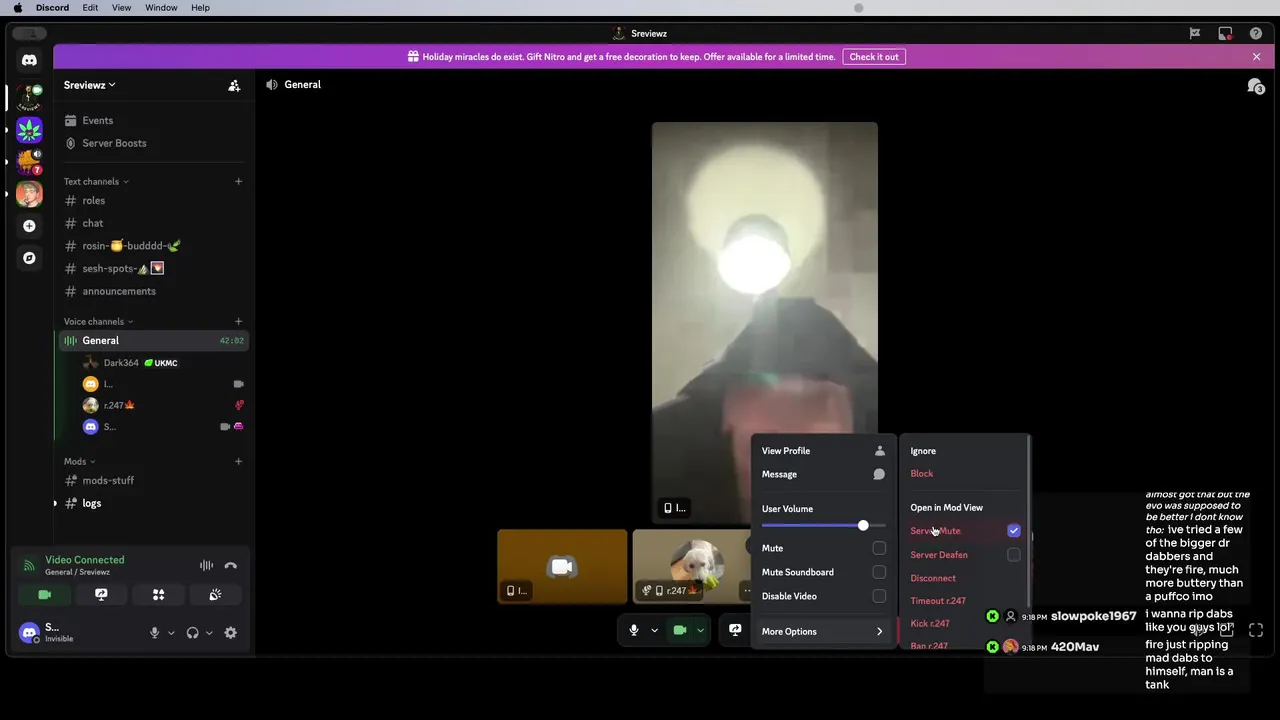Image resolution: width=1280 pixels, height=720 pixels.
Task: Create a channel with plus beside Text channels
Action: click(238, 181)
